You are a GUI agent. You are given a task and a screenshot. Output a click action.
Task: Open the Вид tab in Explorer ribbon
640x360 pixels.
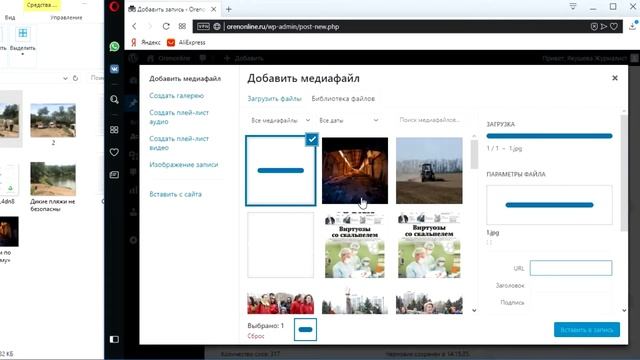(10, 18)
